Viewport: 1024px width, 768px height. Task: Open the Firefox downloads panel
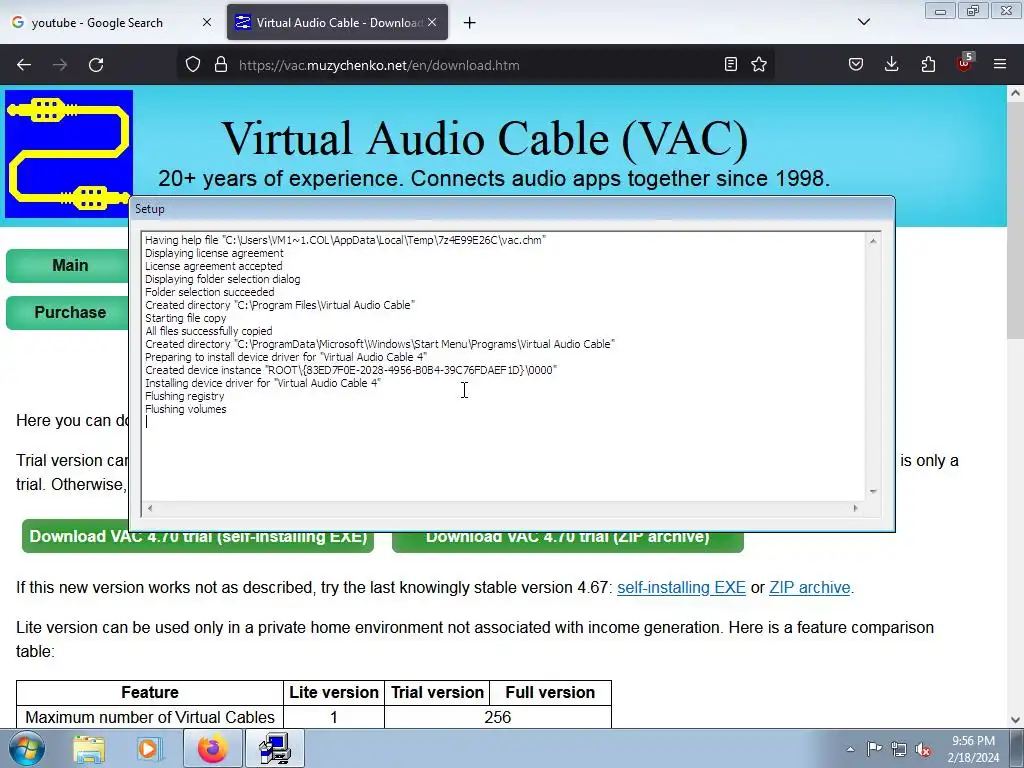coord(891,64)
